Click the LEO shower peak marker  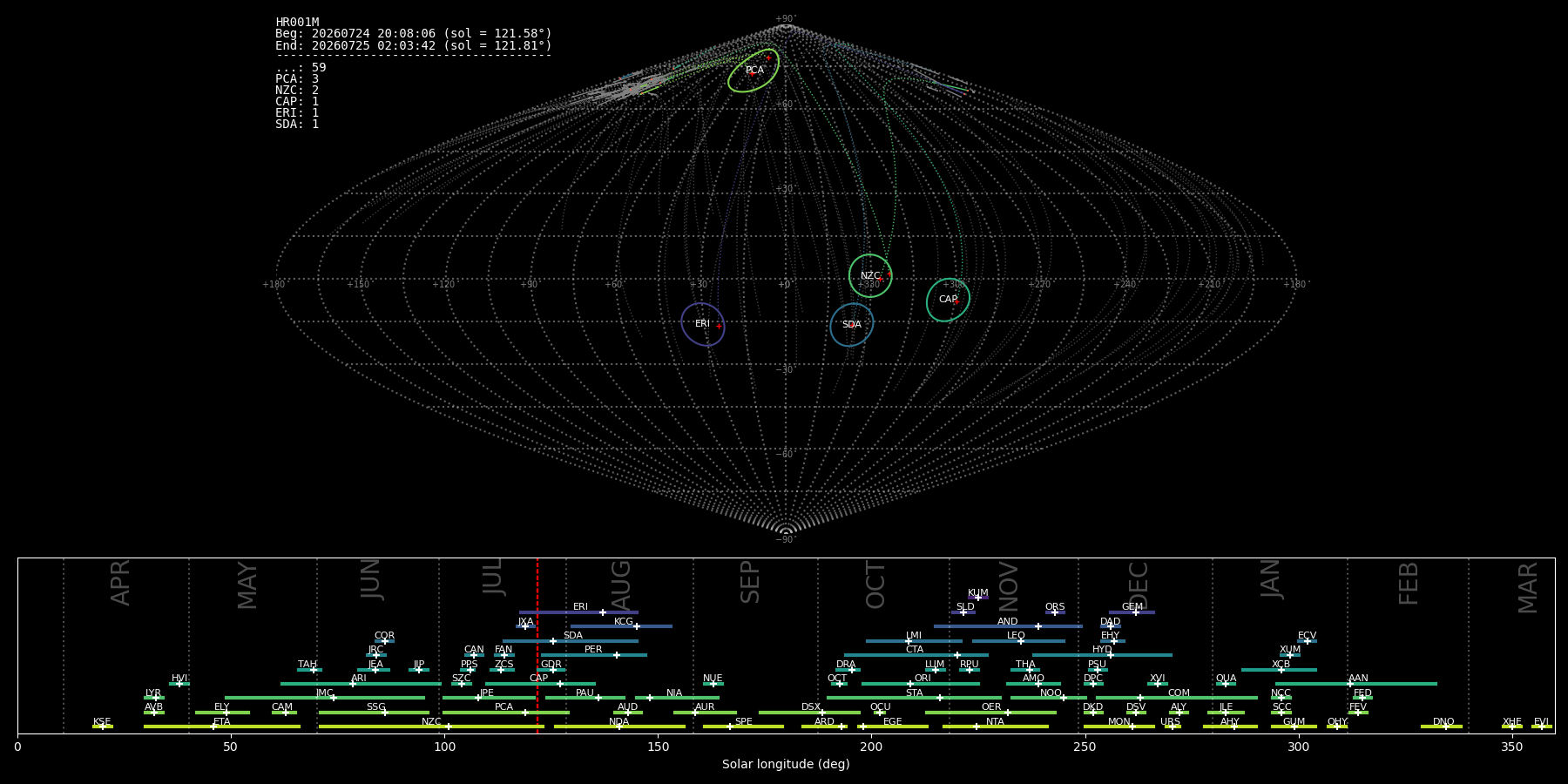(1020, 641)
